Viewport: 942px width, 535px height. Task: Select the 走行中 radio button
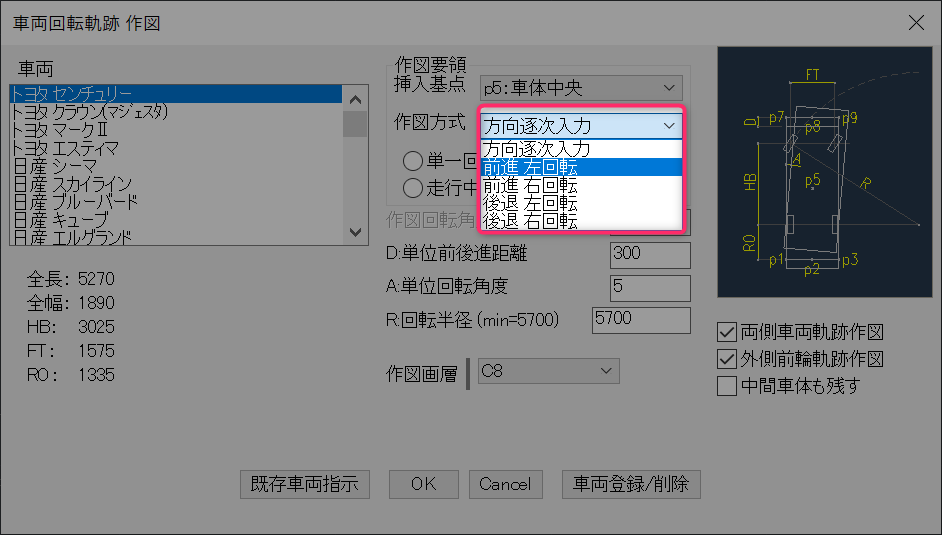(413, 188)
